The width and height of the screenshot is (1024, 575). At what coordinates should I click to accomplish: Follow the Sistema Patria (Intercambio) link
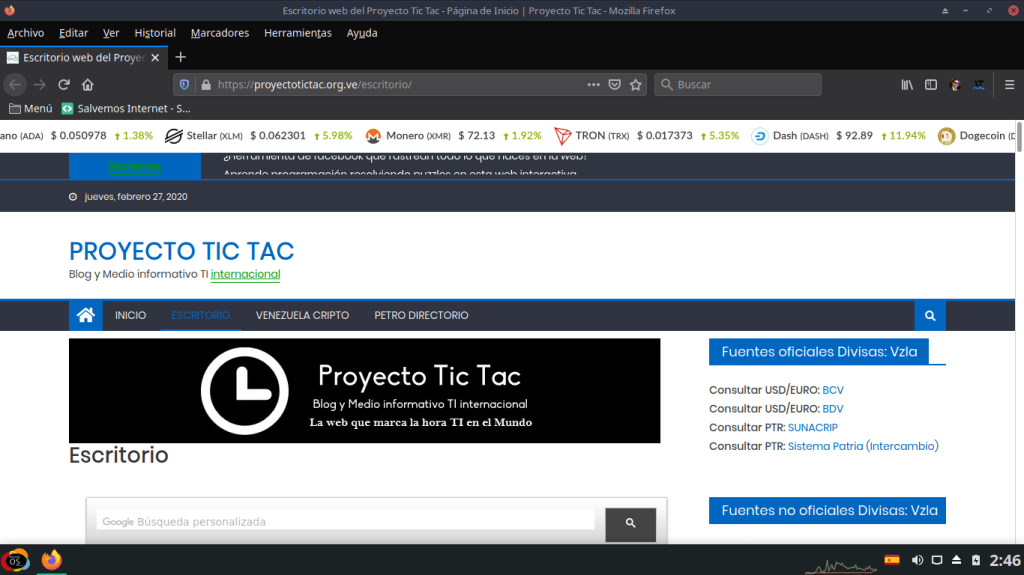[863, 446]
